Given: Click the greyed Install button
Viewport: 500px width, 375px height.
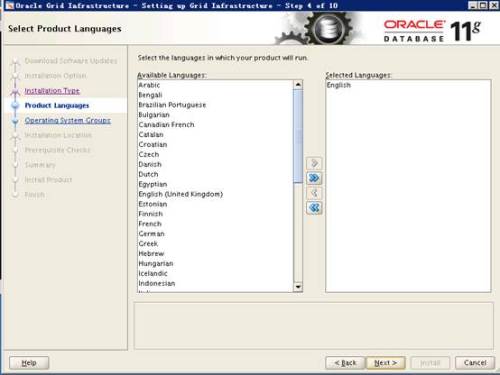Looking at the screenshot, I should click(x=430, y=363).
